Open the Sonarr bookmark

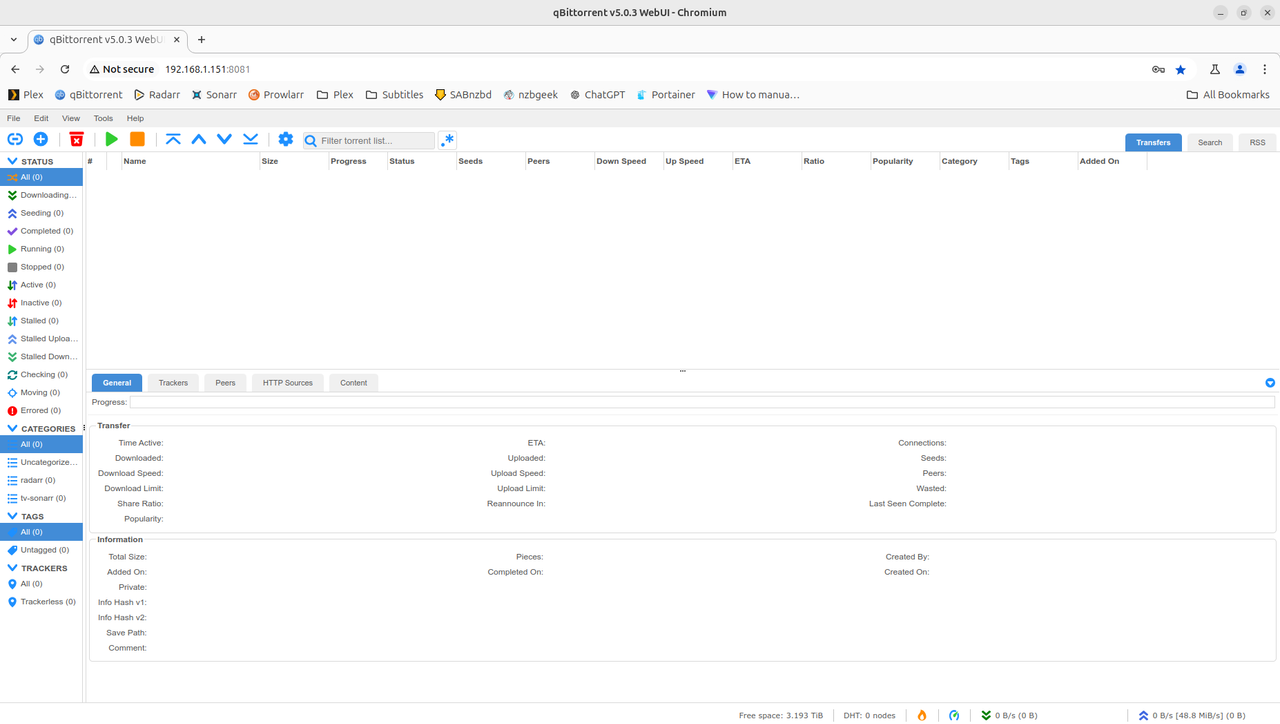pos(214,95)
